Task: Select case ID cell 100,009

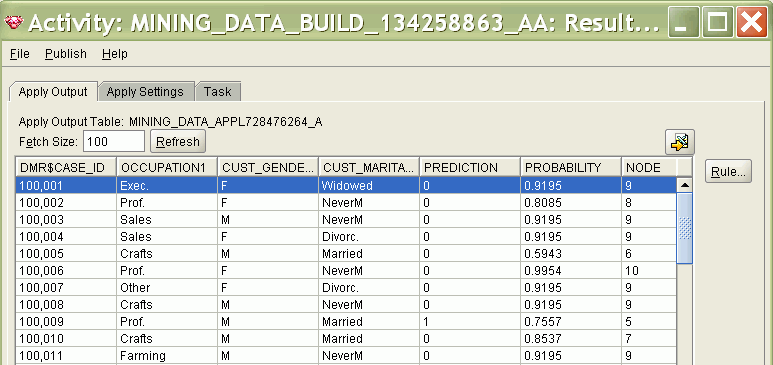Action: coord(66,322)
